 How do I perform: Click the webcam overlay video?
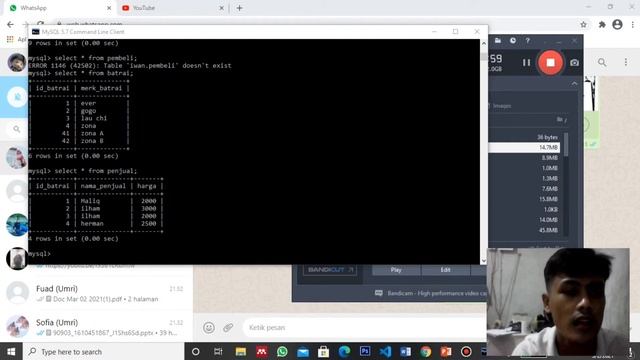coord(558,302)
